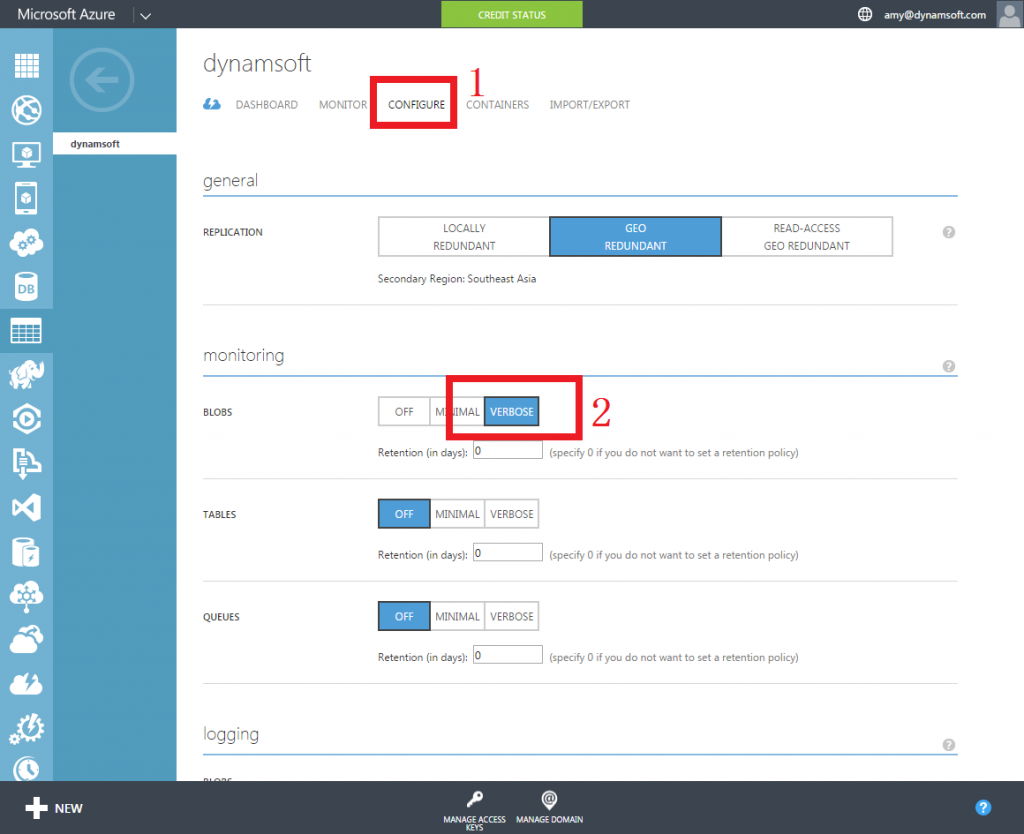
Task: Click the Manage Access Keys icon
Action: 475,807
